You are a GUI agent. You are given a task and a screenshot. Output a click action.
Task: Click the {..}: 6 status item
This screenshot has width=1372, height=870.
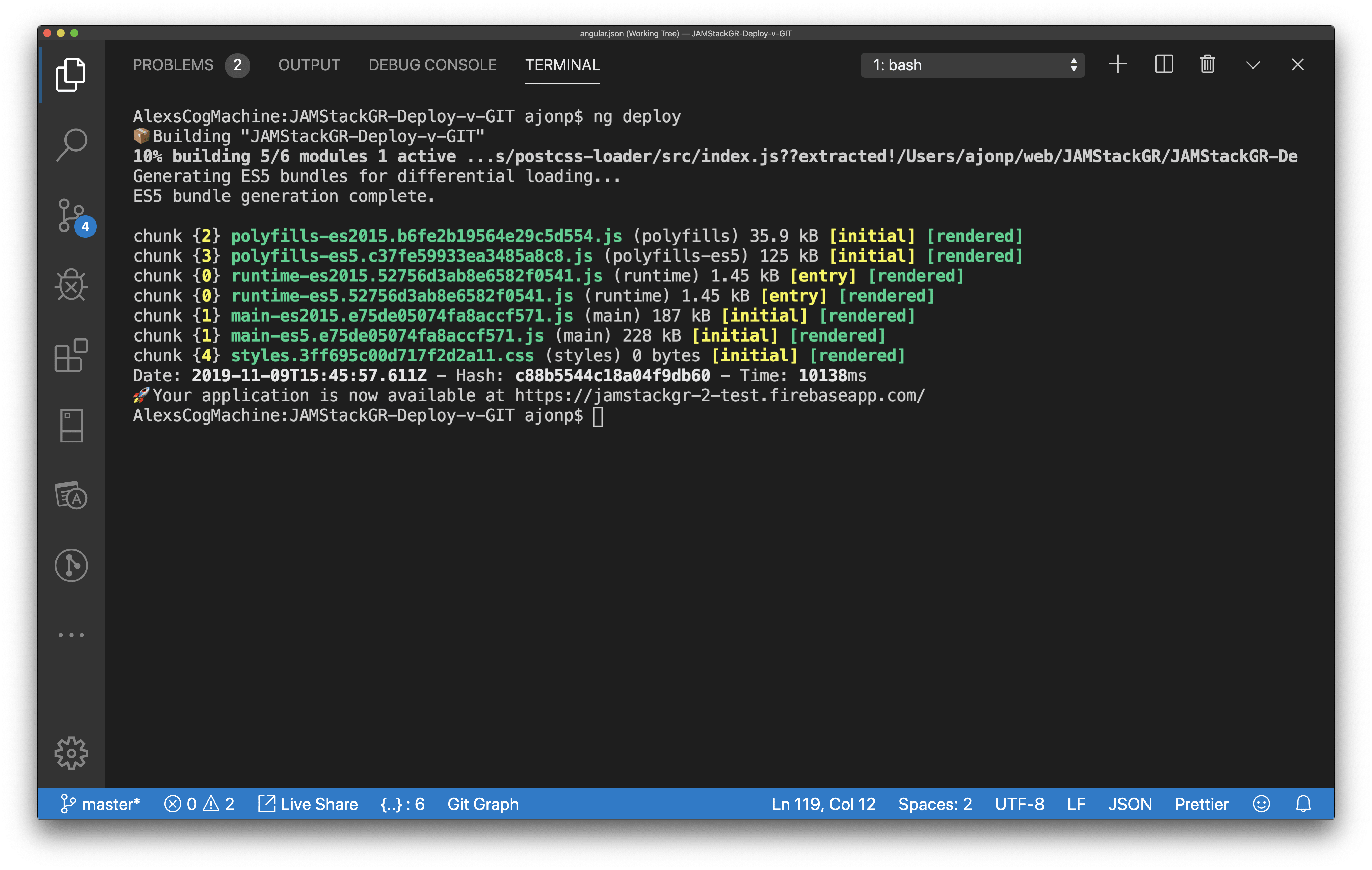pos(402,804)
